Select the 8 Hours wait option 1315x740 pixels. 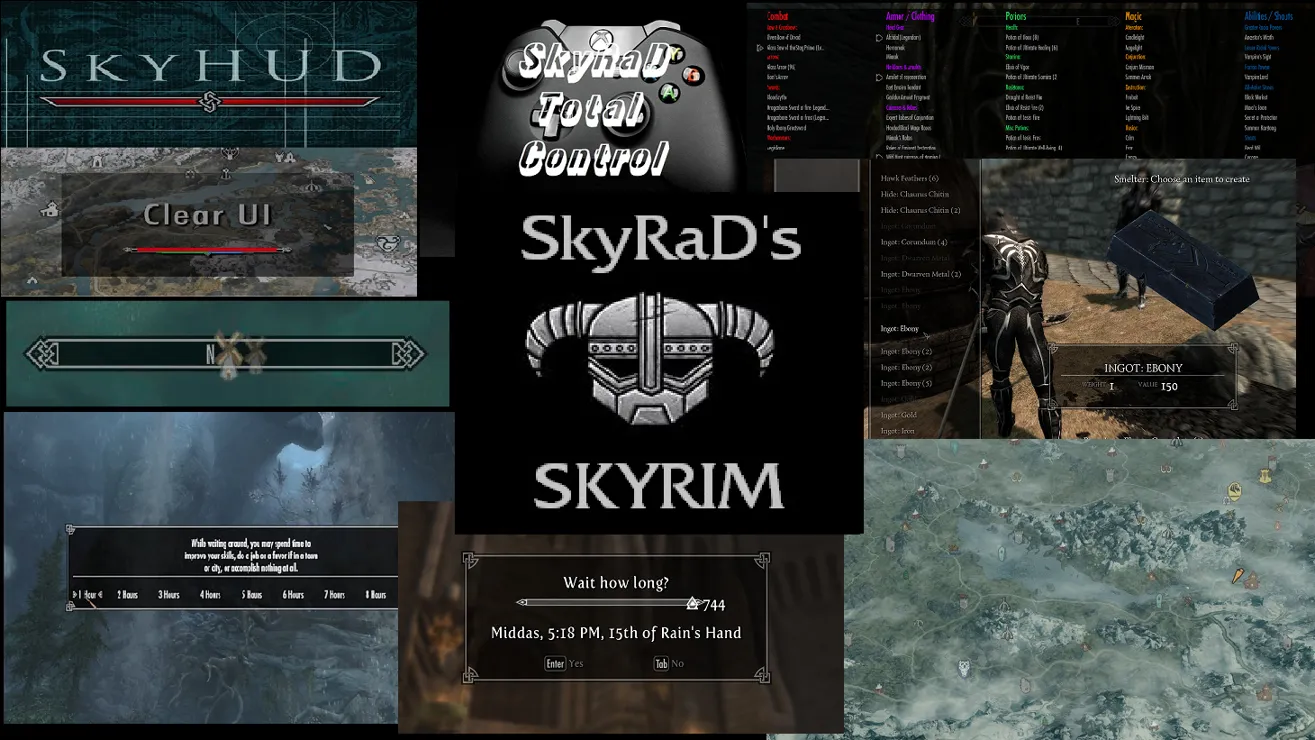point(375,595)
